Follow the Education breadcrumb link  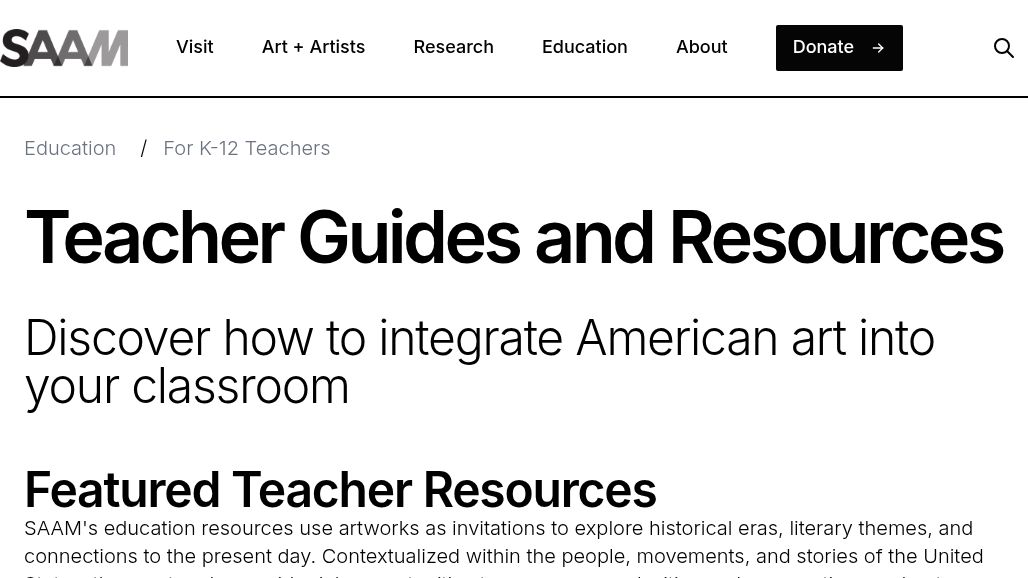tap(70, 148)
